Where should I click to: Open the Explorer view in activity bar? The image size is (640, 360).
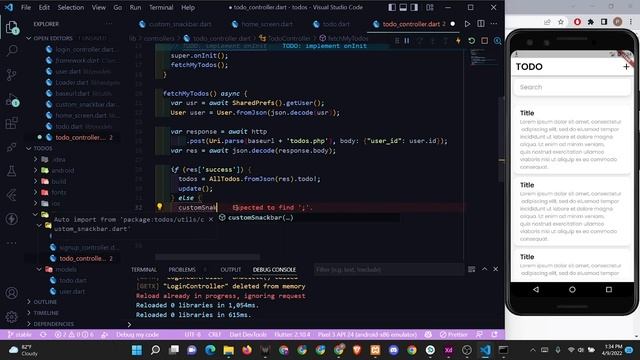click(12, 27)
